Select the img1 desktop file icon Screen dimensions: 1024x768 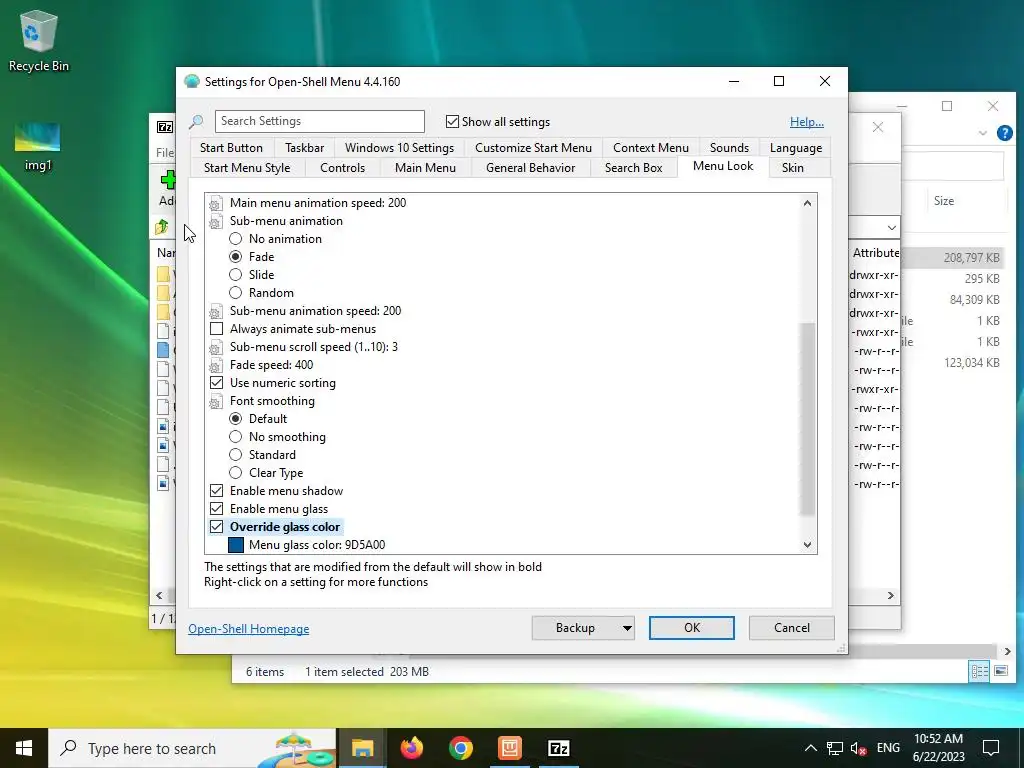(37, 146)
